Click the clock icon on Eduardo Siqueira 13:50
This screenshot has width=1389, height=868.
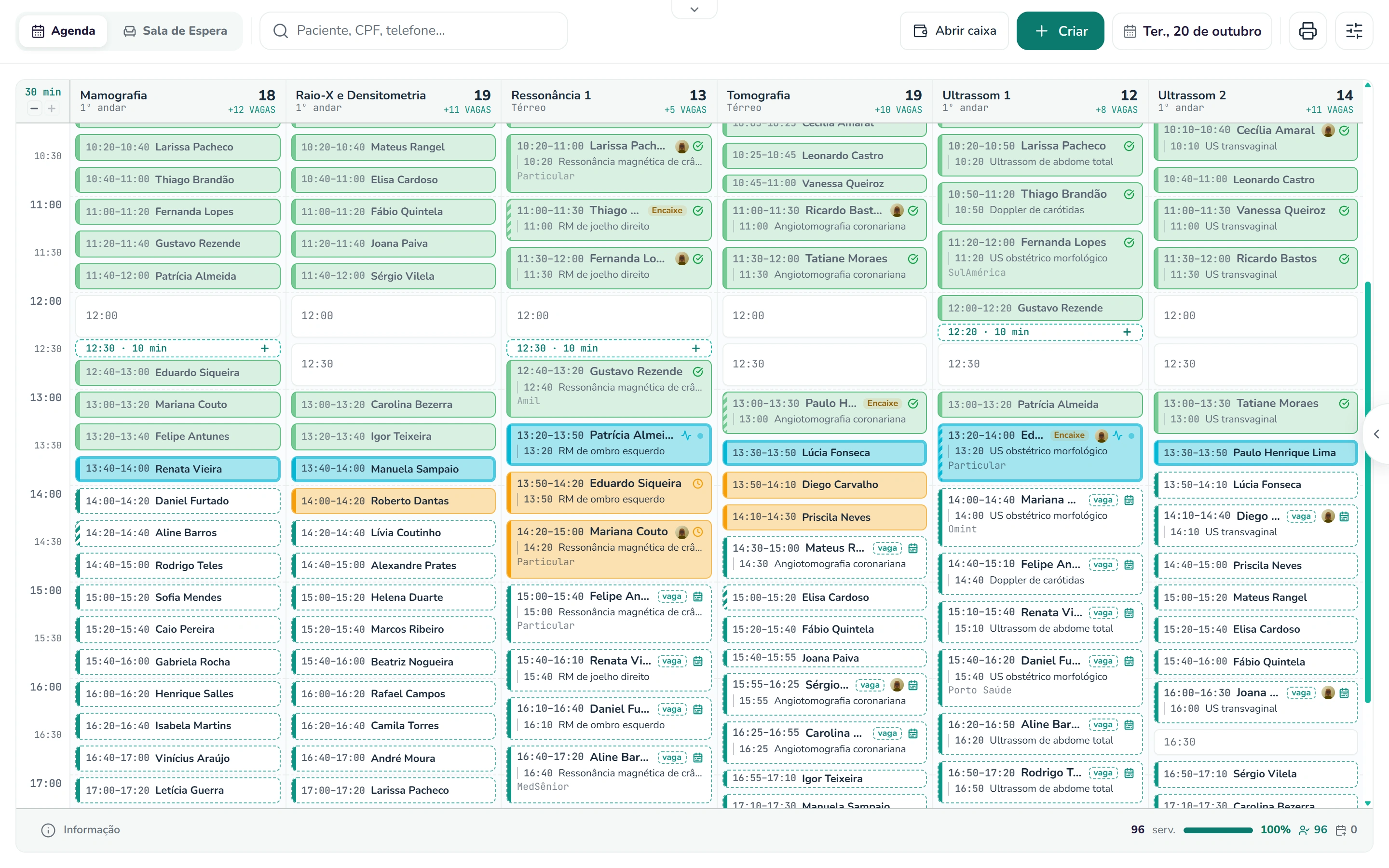(698, 483)
